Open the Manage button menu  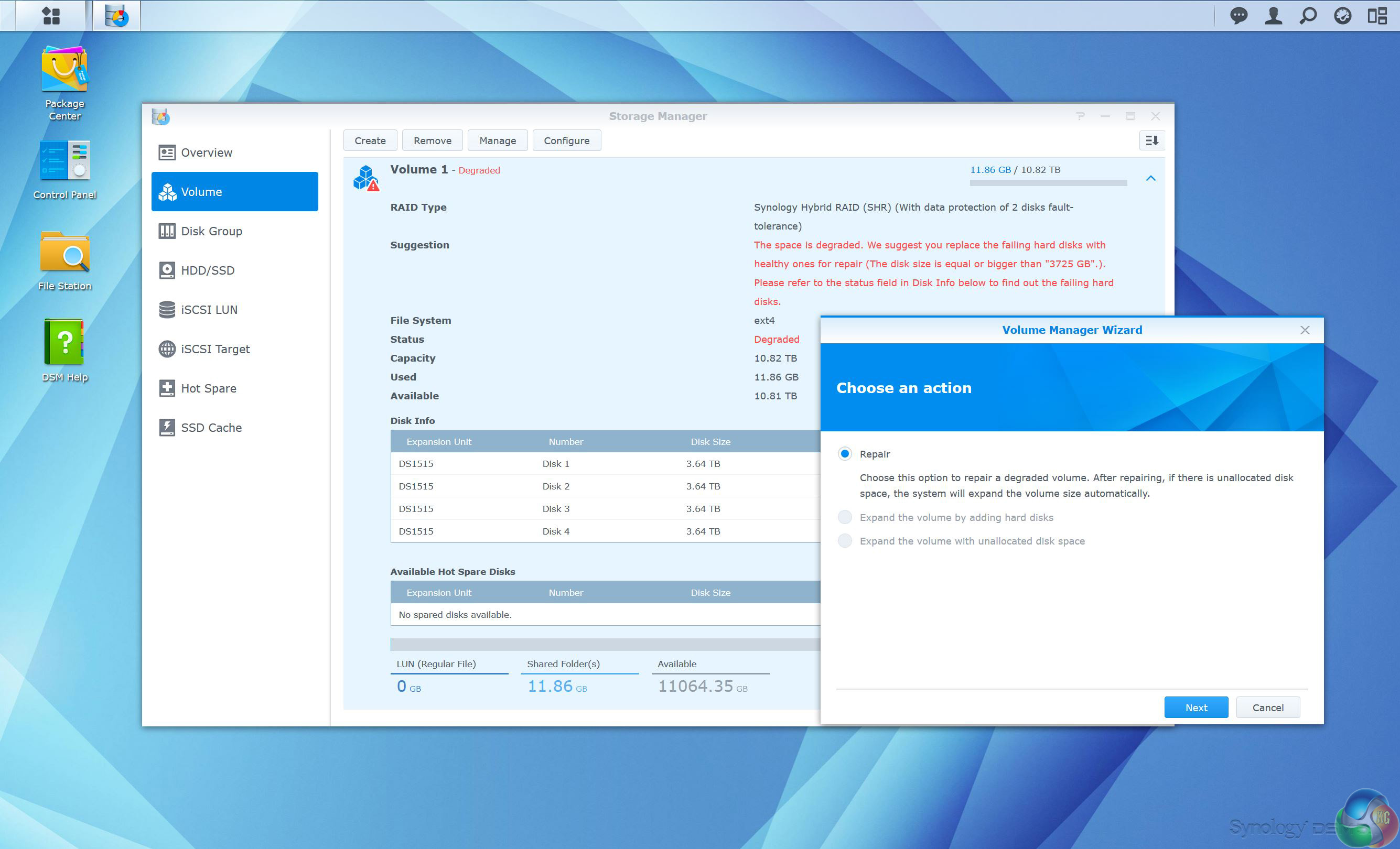click(497, 140)
